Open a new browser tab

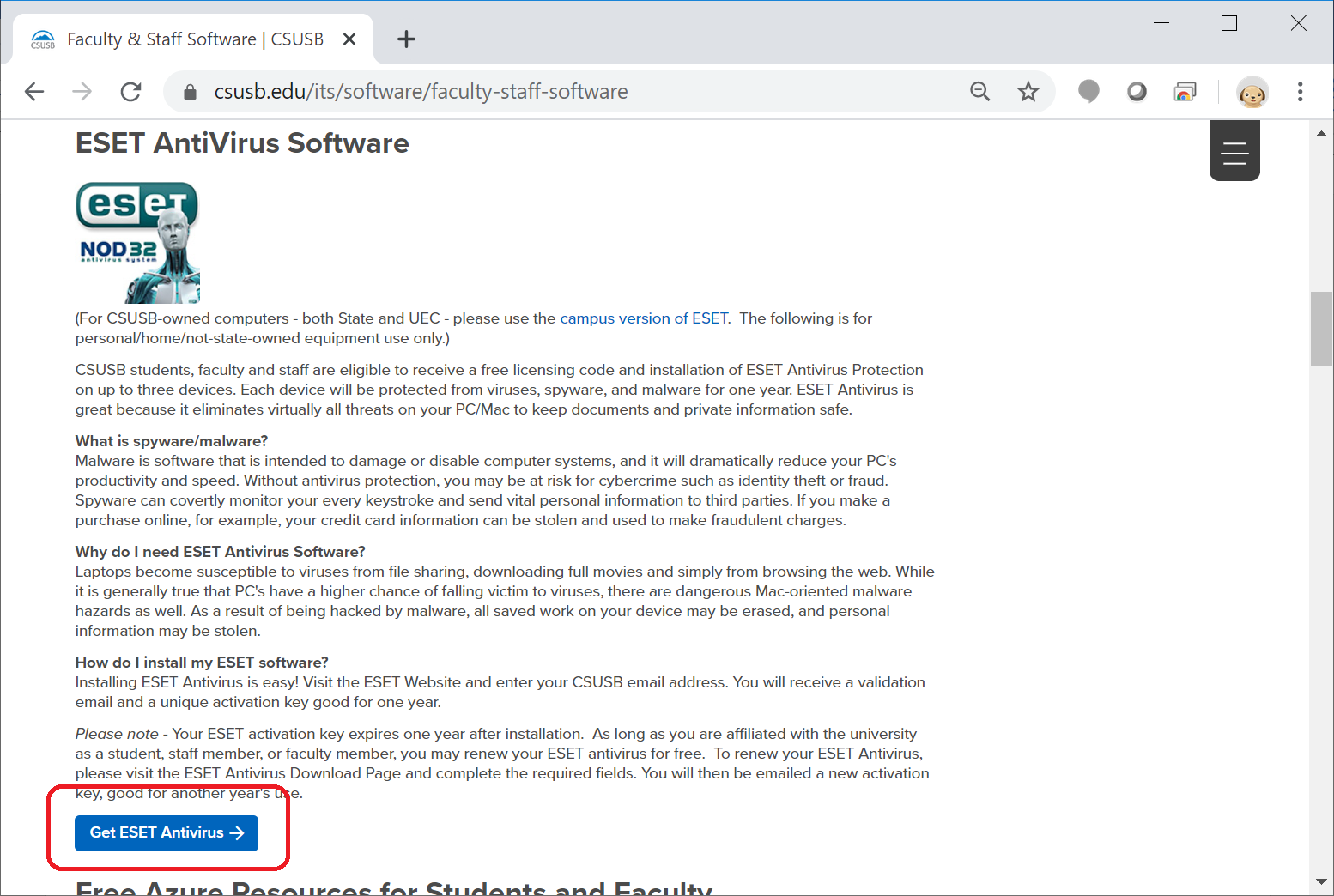coord(407,39)
